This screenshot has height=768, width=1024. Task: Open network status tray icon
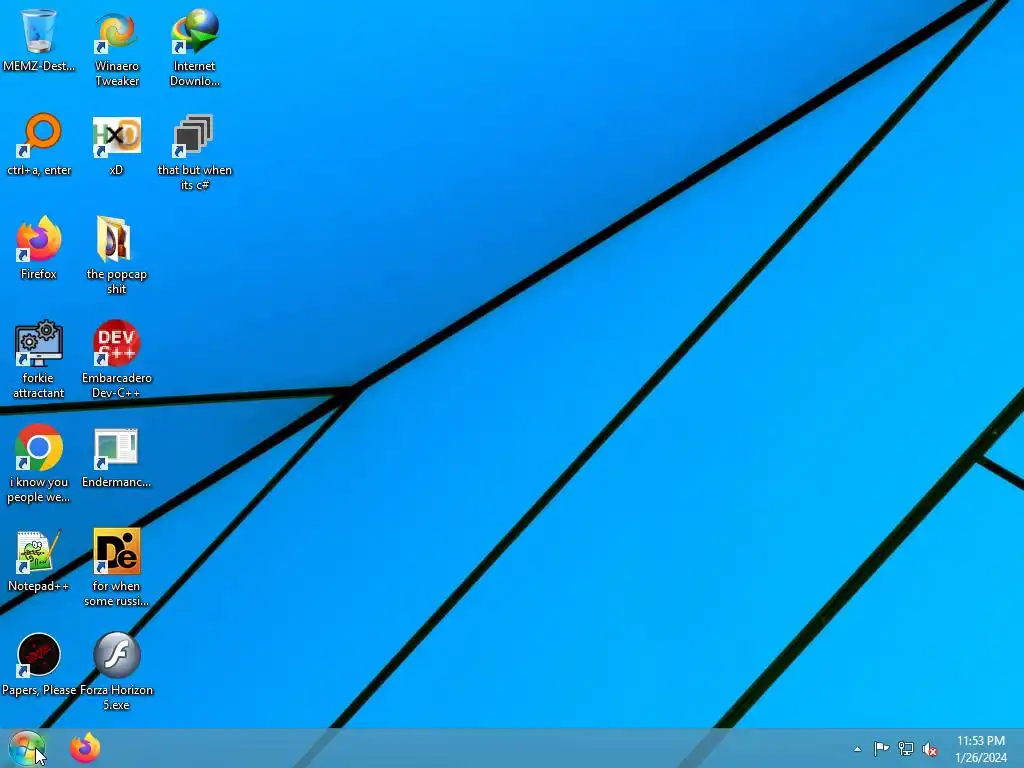coord(906,748)
